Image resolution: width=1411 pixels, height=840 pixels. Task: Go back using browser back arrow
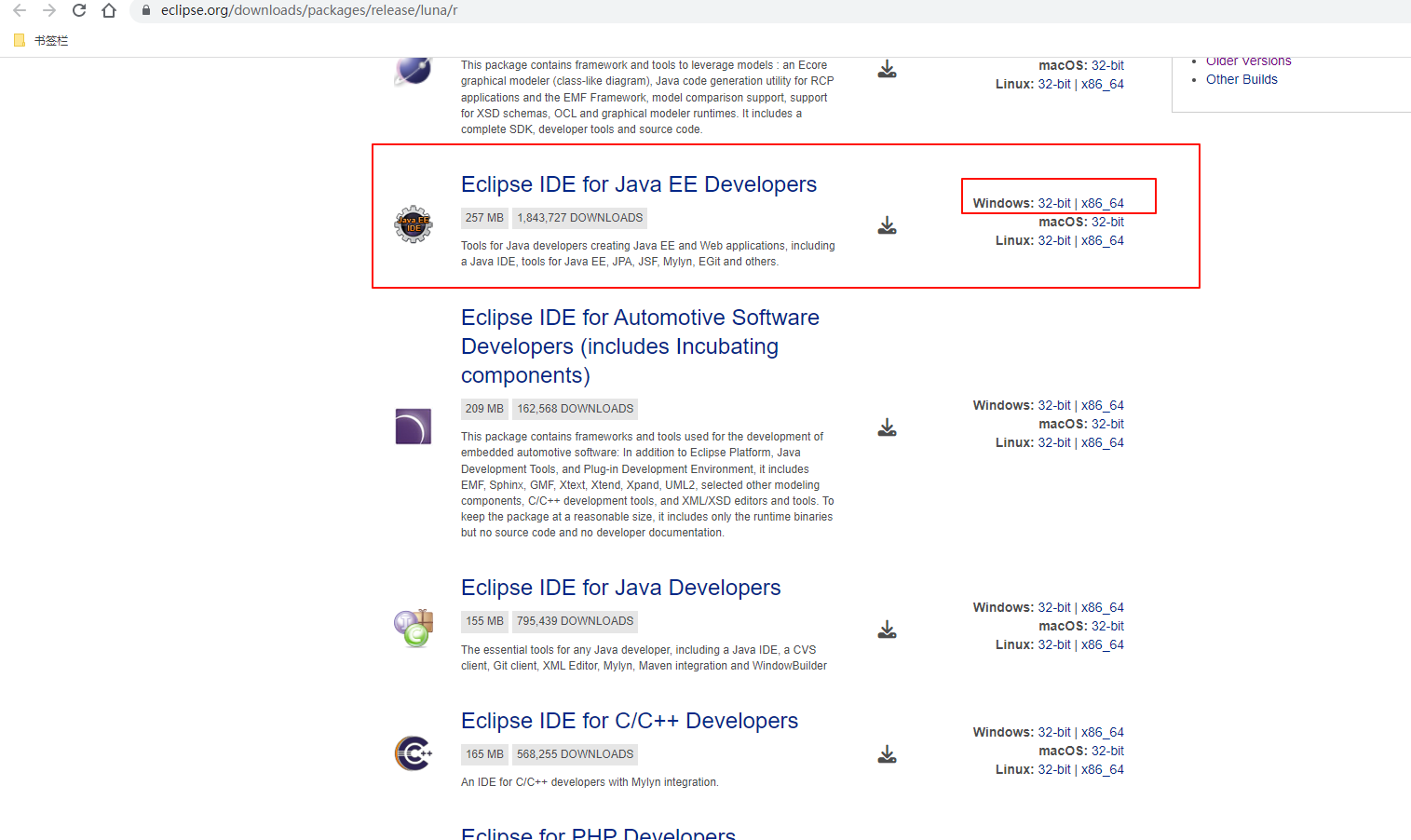pyautogui.click(x=20, y=10)
